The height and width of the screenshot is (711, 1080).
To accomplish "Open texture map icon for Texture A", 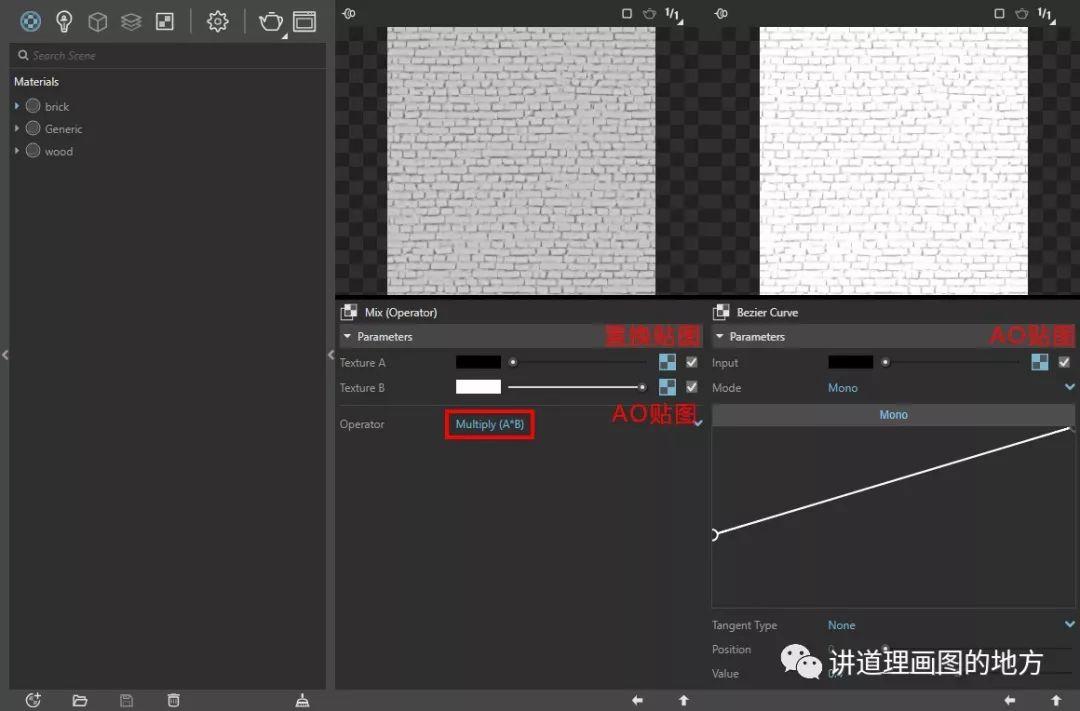I will tap(667, 362).
